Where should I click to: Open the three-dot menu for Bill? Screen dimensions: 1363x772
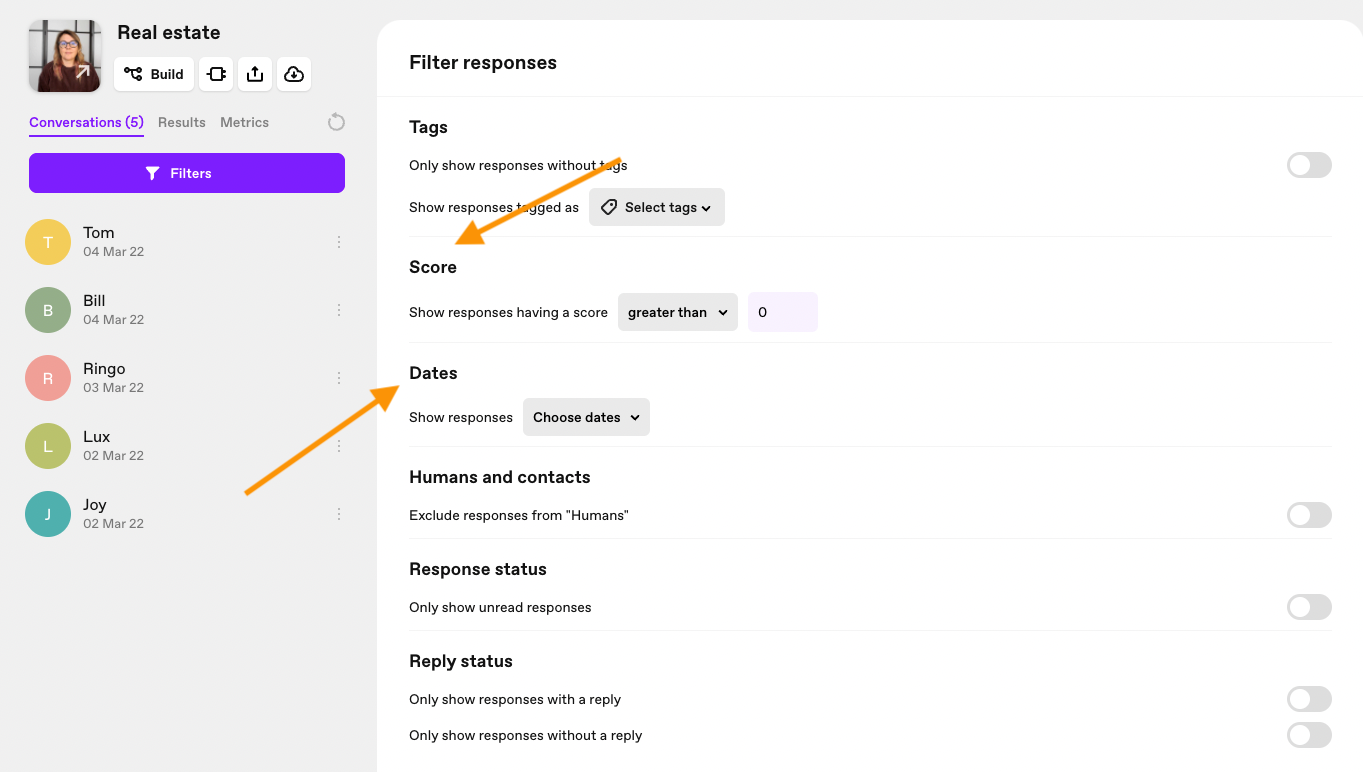(x=339, y=310)
